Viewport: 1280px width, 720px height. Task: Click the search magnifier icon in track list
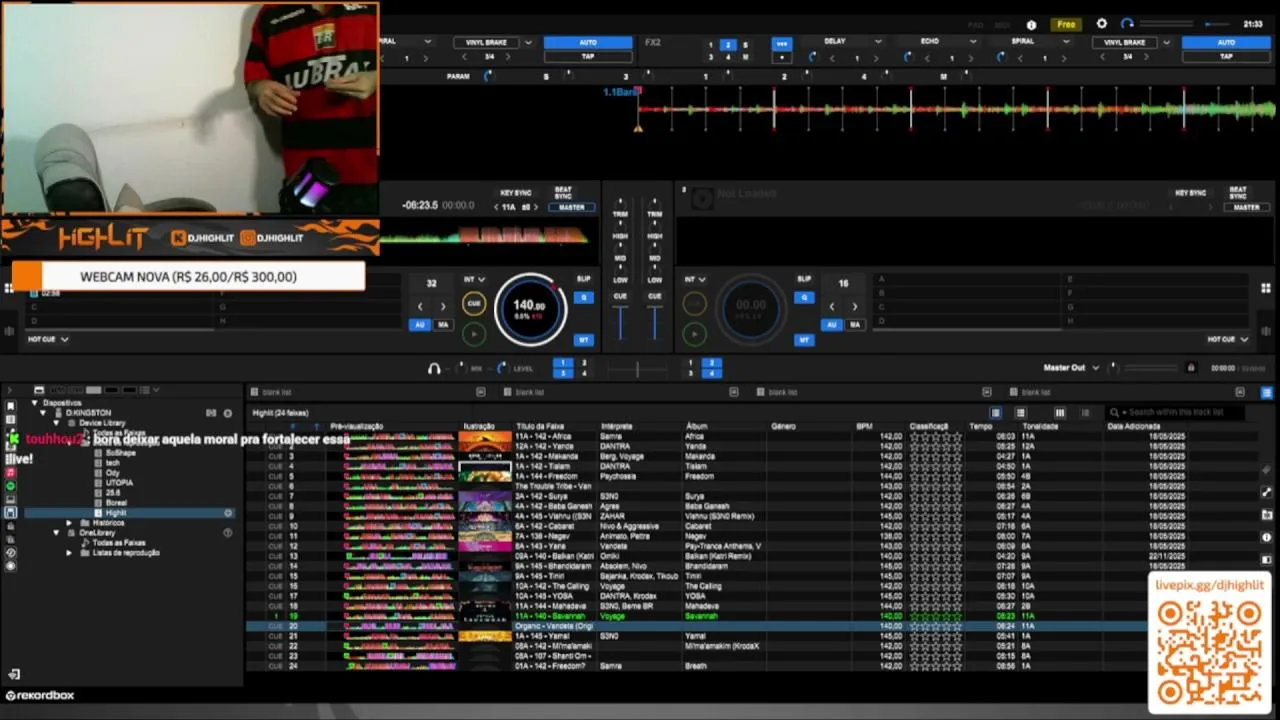(x=1114, y=412)
